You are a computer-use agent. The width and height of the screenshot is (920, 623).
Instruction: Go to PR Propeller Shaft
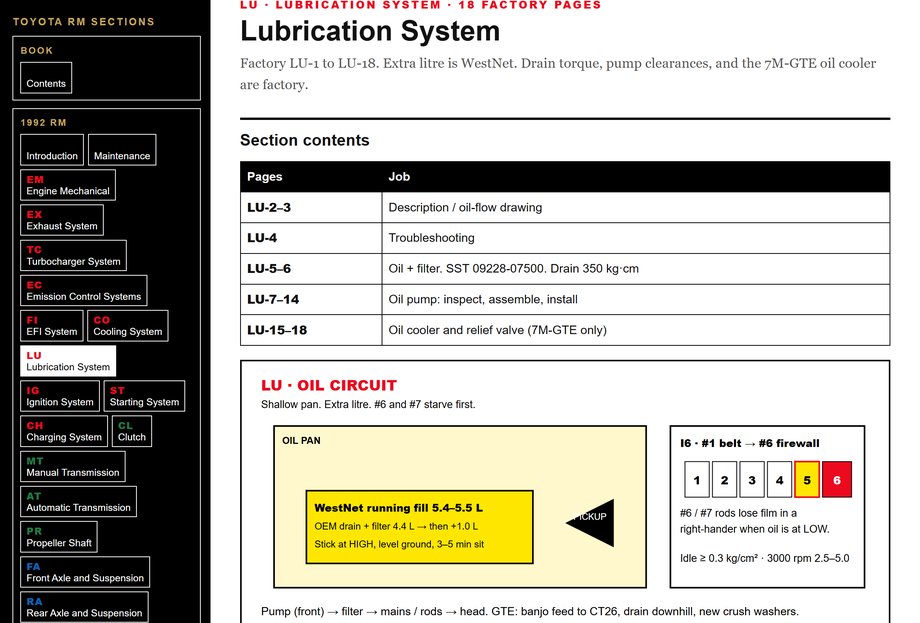59,537
